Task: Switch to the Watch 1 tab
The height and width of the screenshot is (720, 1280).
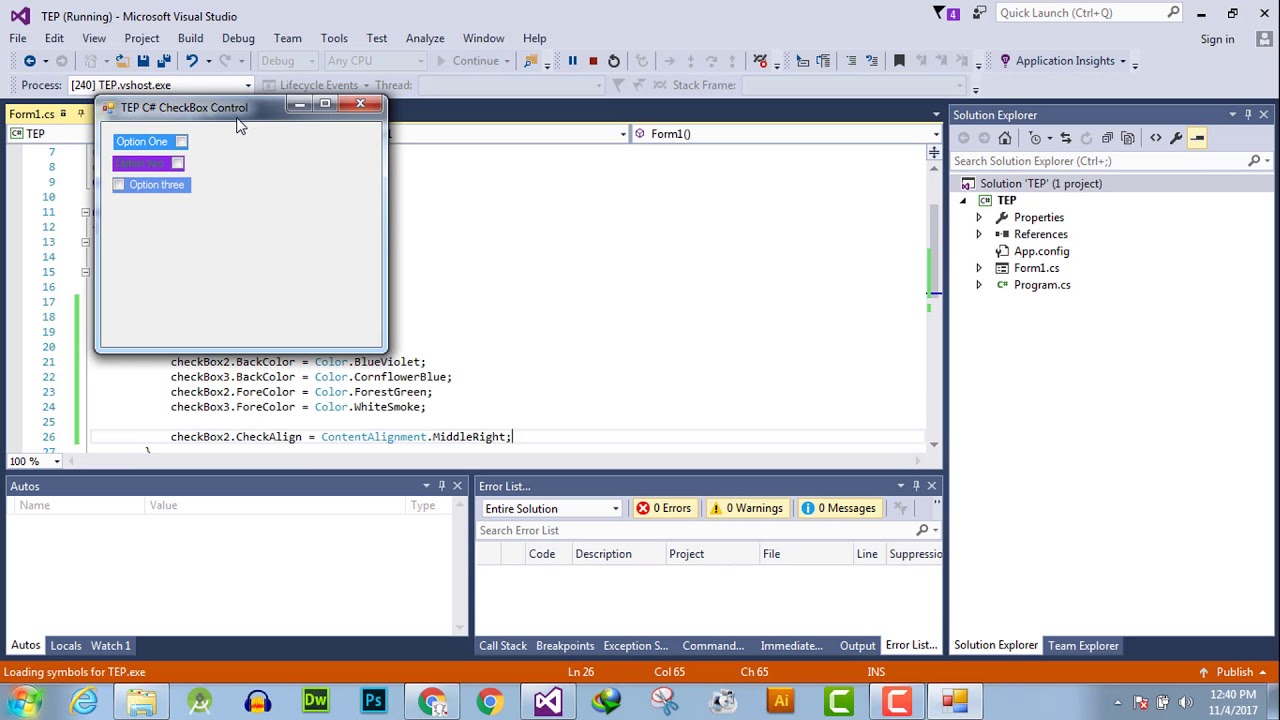Action: point(111,646)
